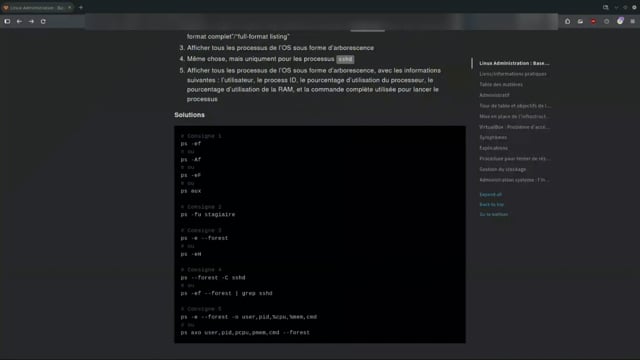
Task: Click the 'ps -Af' code line
Action: point(191,160)
